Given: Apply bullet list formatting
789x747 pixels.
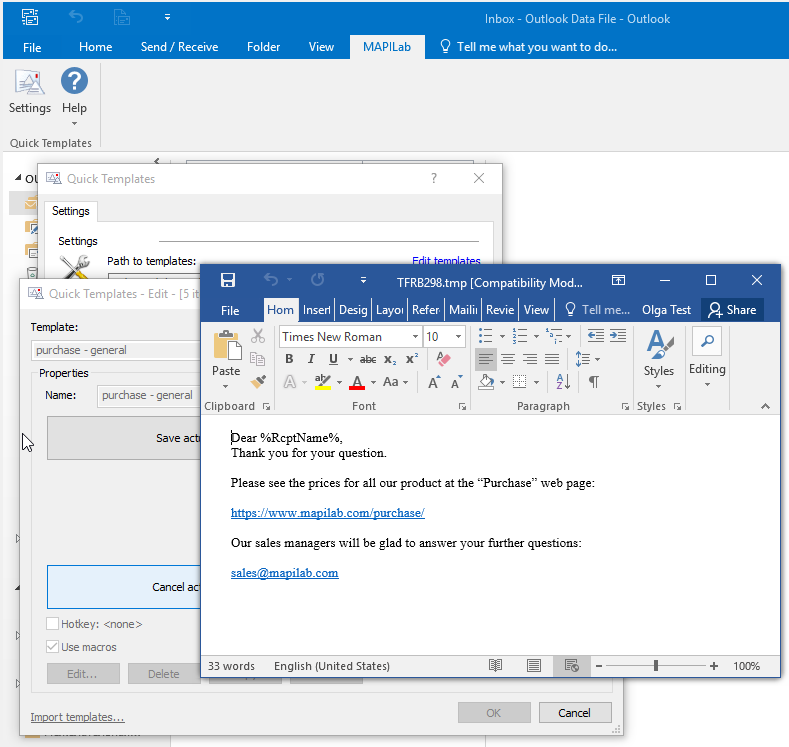Looking at the screenshot, I should click(486, 336).
